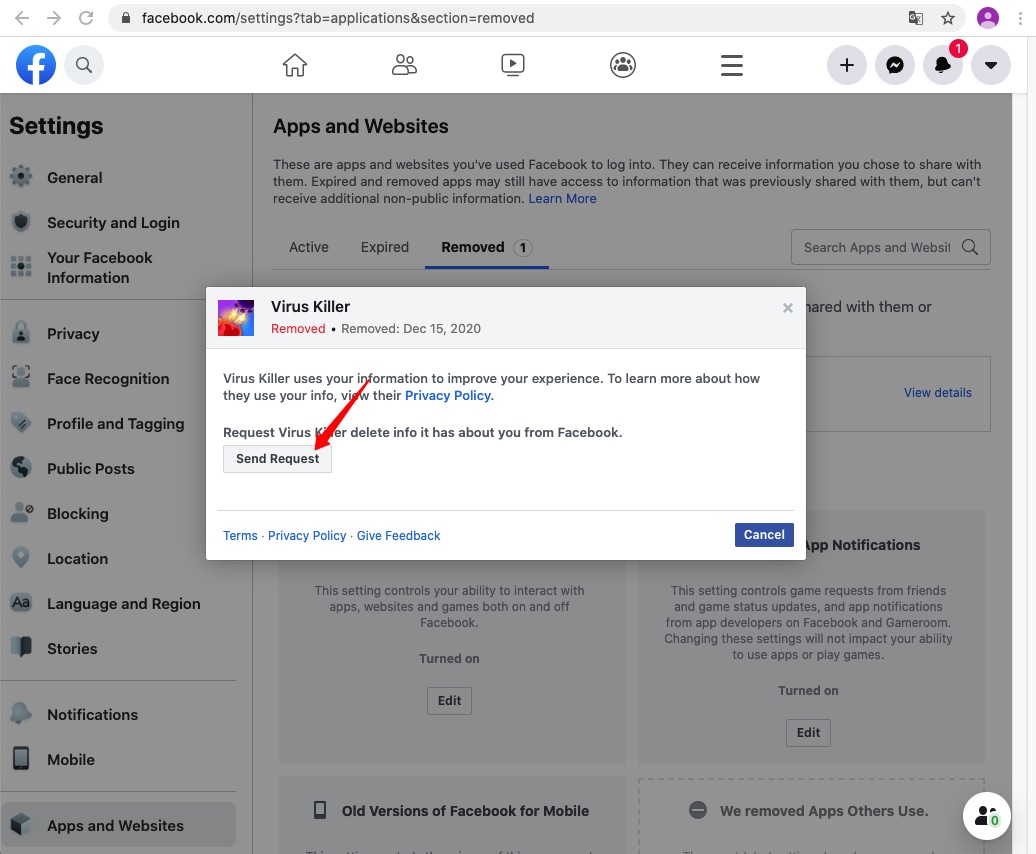This screenshot has width=1036, height=854.
Task: Open the Watch video icon
Action: pyautogui.click(x=513, y=65)
